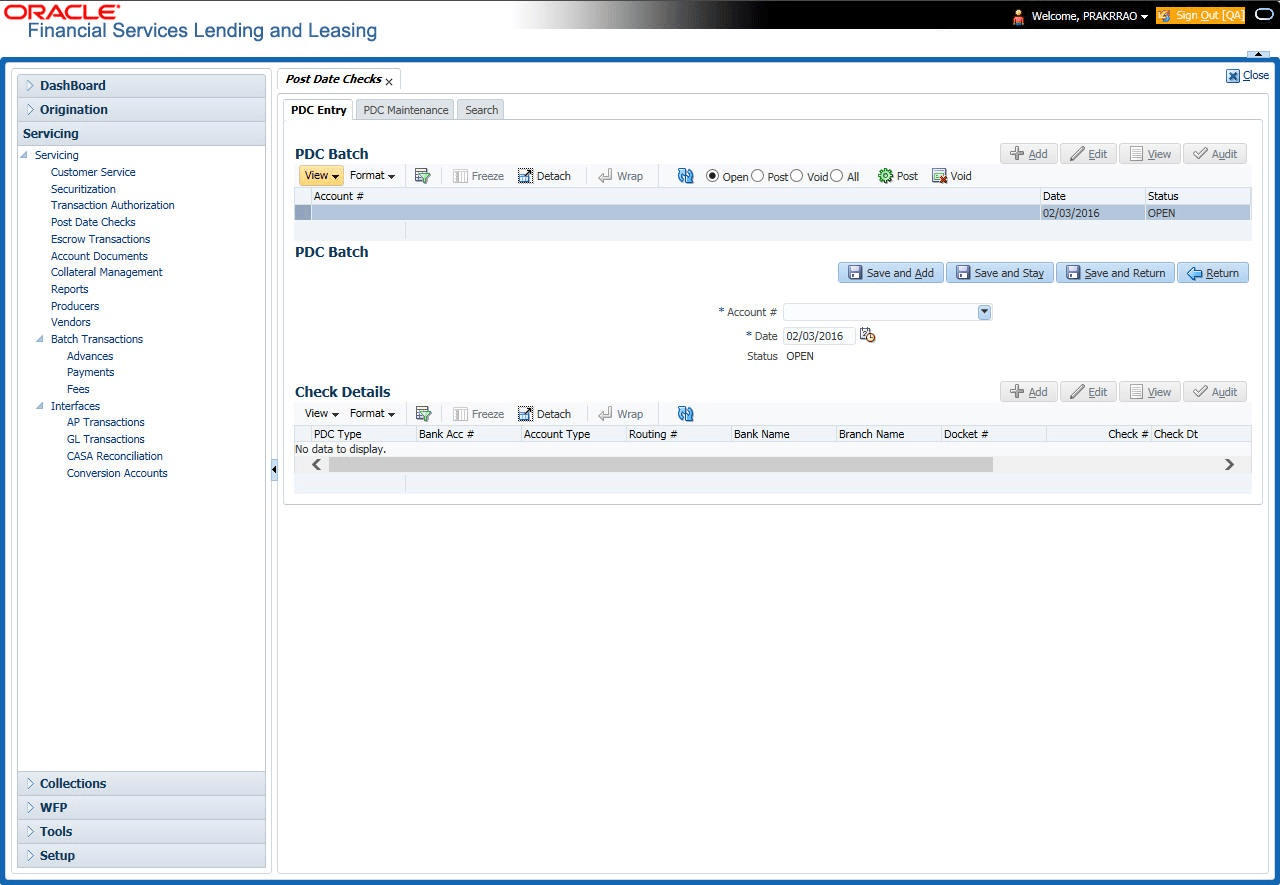Open View menu in PDC Batch toolbar
1280x885 pixels.
321,176
